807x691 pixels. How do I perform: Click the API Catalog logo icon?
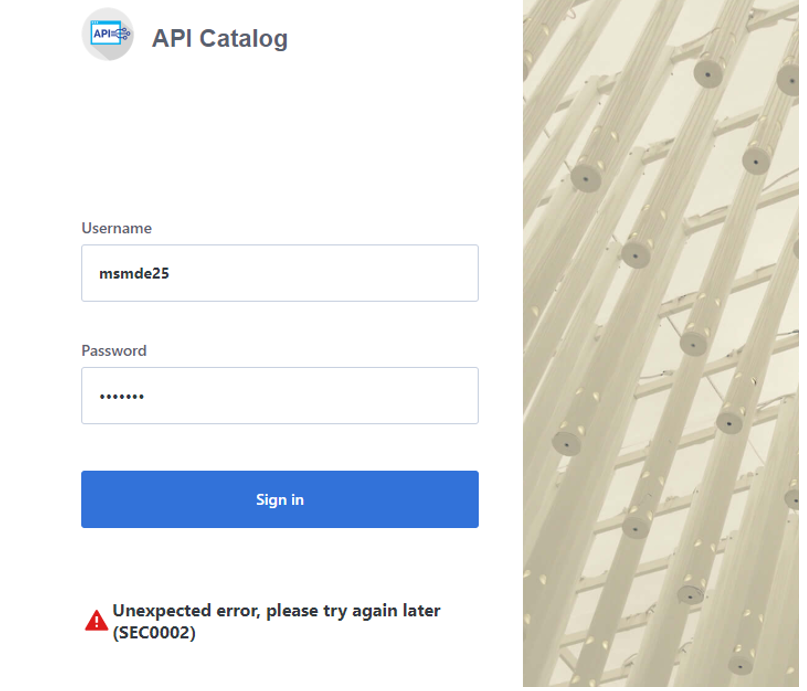tap(108, 35)
